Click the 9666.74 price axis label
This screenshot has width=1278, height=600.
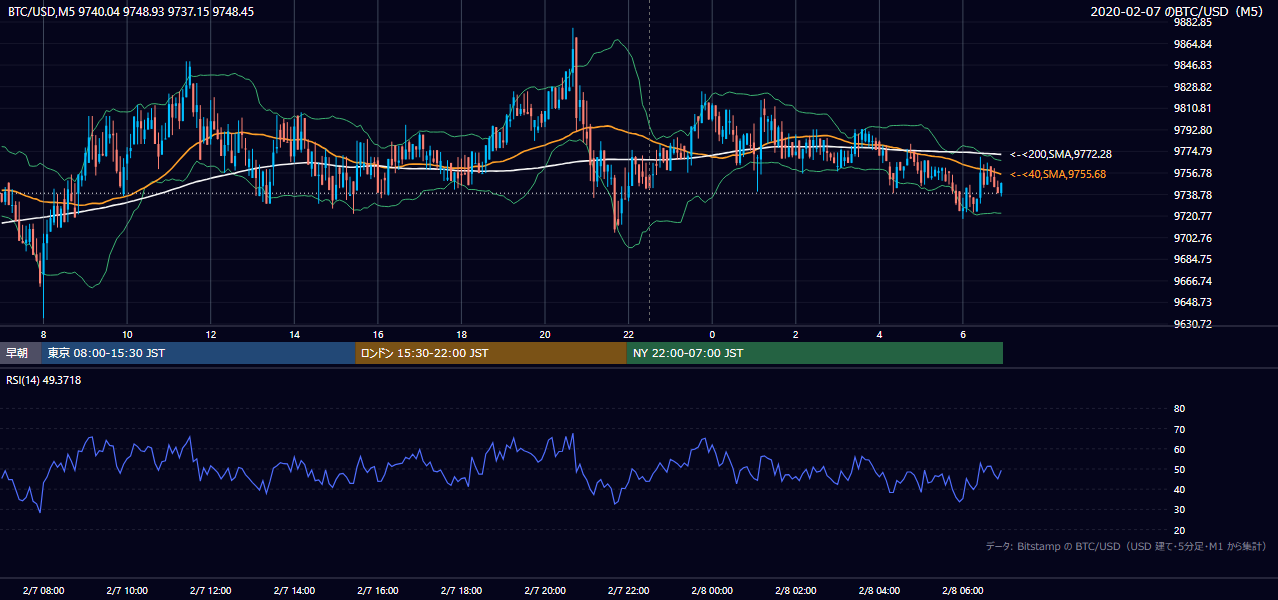tap(1193, 281)
